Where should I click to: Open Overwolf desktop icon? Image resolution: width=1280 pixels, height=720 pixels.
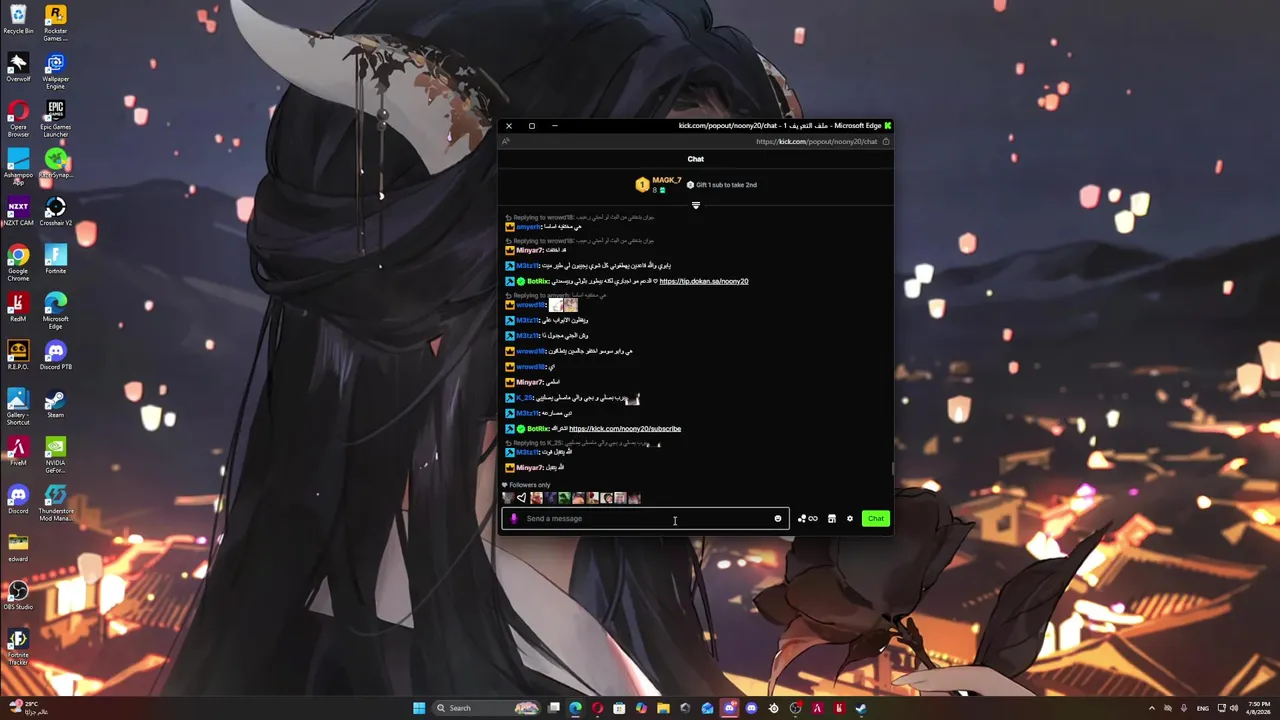(x=18, y=67)
